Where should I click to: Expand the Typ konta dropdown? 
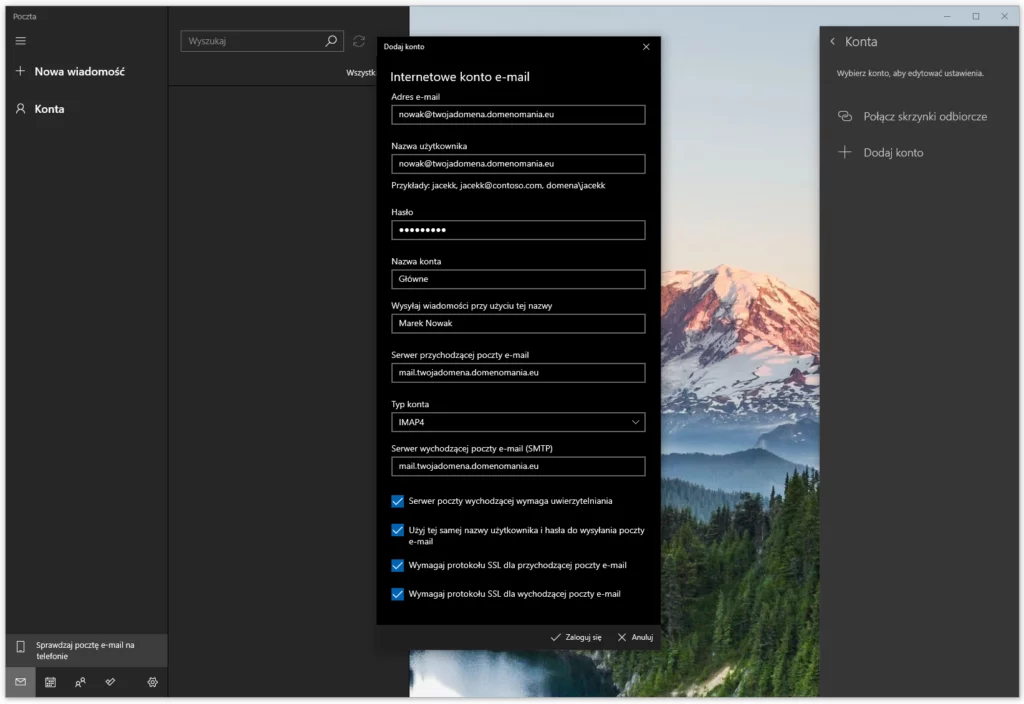pyautogui.click(x=518, y=423)
